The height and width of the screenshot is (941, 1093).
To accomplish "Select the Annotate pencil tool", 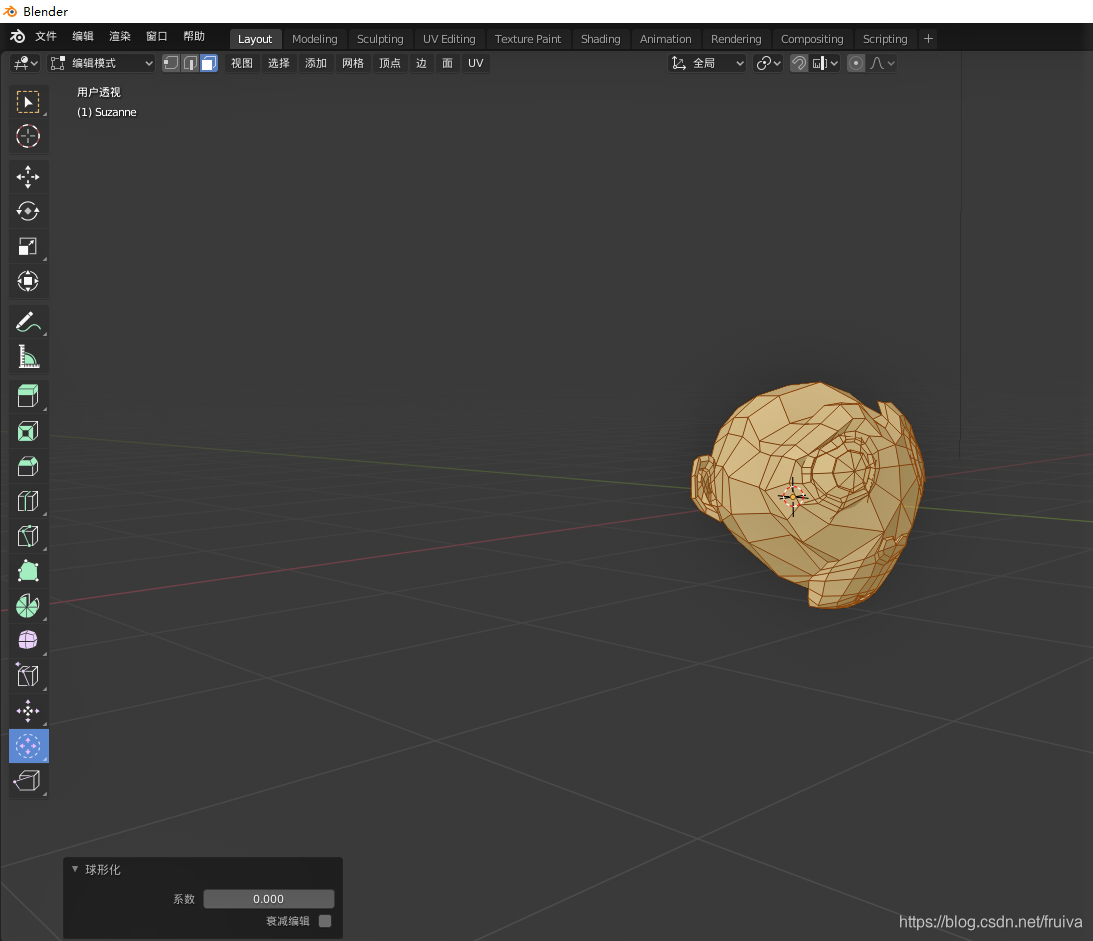I will pyautogui.click(x=28, y=321).
